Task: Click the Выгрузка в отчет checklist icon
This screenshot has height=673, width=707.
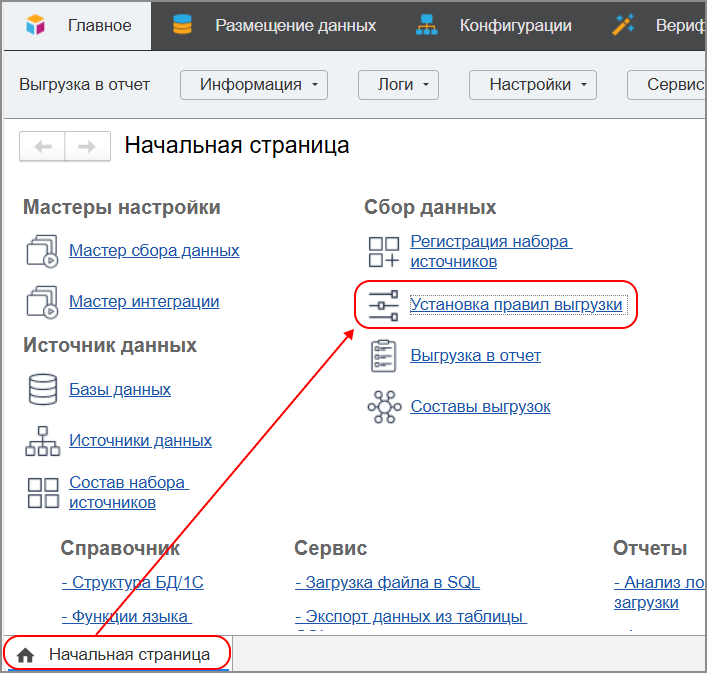Action: (x=384, y=356)
